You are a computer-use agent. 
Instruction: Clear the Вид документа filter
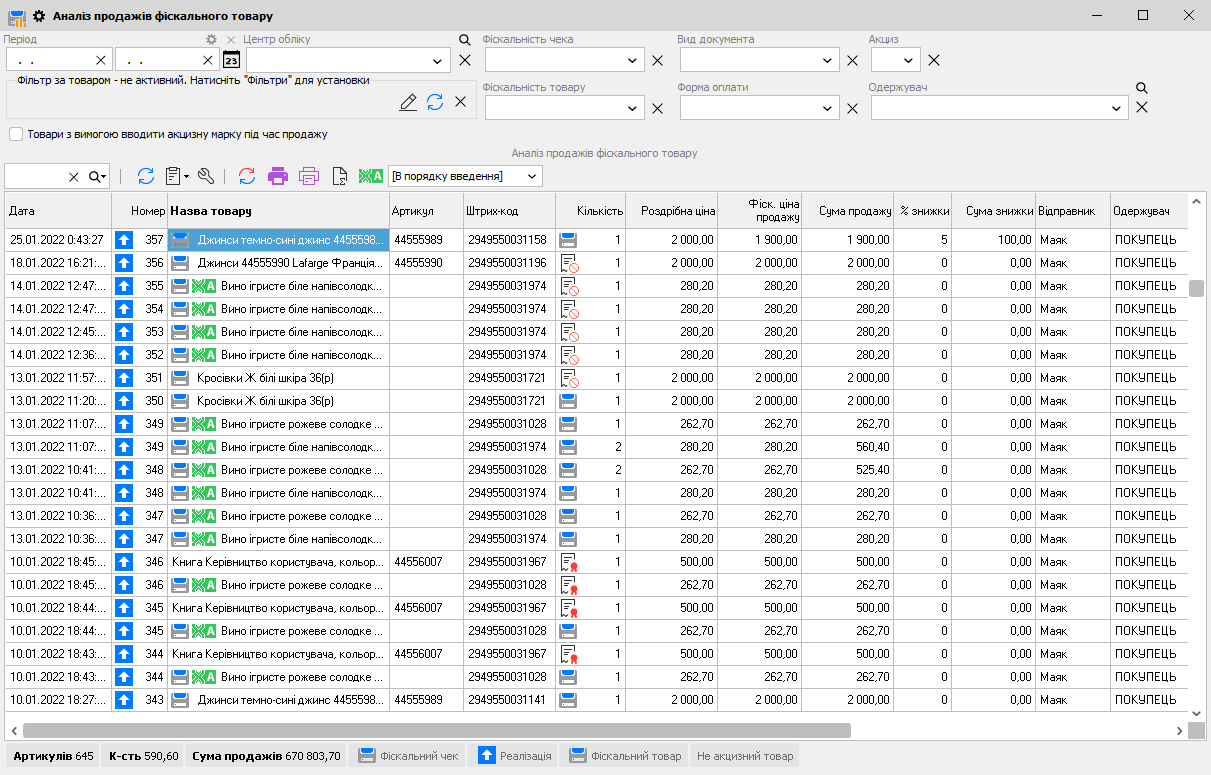[x=852, y=60]
